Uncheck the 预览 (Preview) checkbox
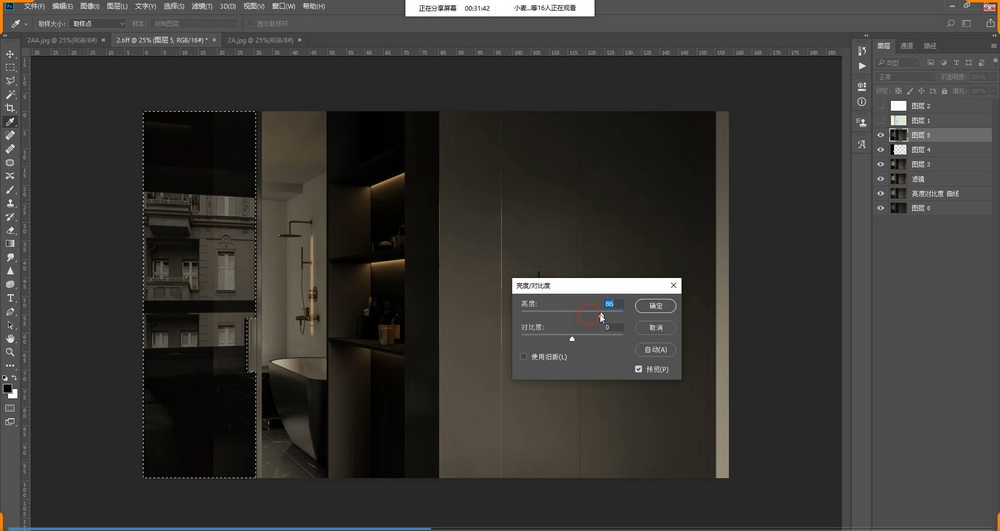 click(x=639, y=369)
